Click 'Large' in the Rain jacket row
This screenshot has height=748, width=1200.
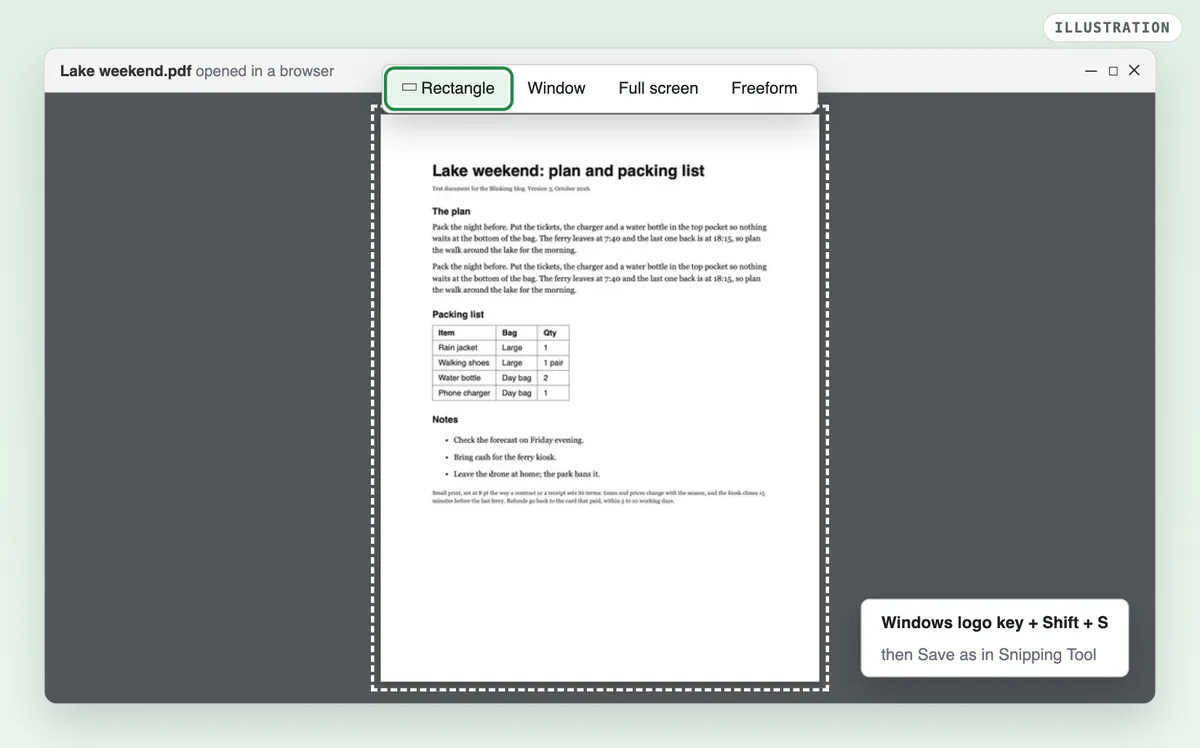coord(517,348)
